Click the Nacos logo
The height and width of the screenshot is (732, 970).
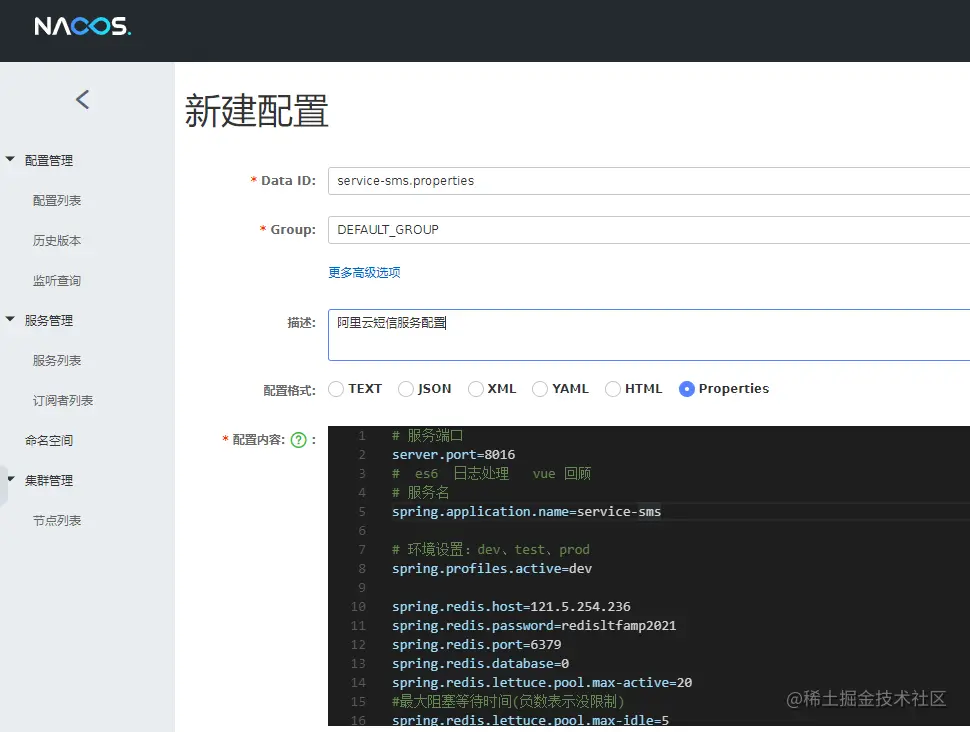point(82,26)
